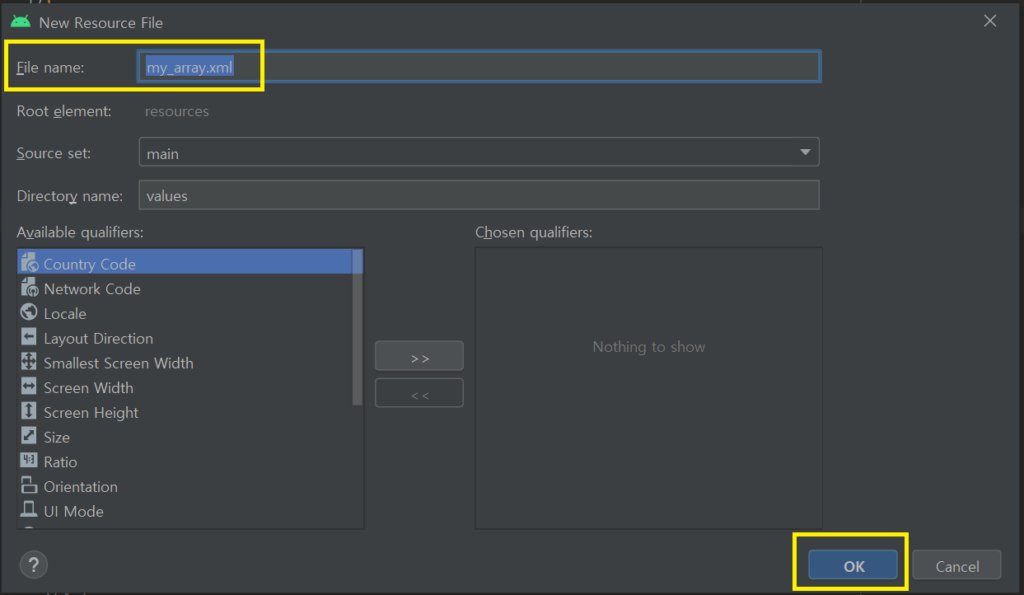Select Size in available qualifiers
Image resolution: width=1024 pixels, height=595 pixels.
(57, 437)
